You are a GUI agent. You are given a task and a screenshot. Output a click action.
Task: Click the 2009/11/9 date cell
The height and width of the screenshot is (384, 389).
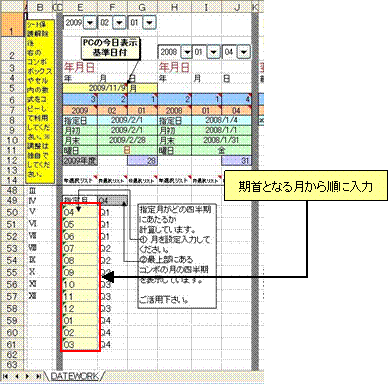point(95,88)
